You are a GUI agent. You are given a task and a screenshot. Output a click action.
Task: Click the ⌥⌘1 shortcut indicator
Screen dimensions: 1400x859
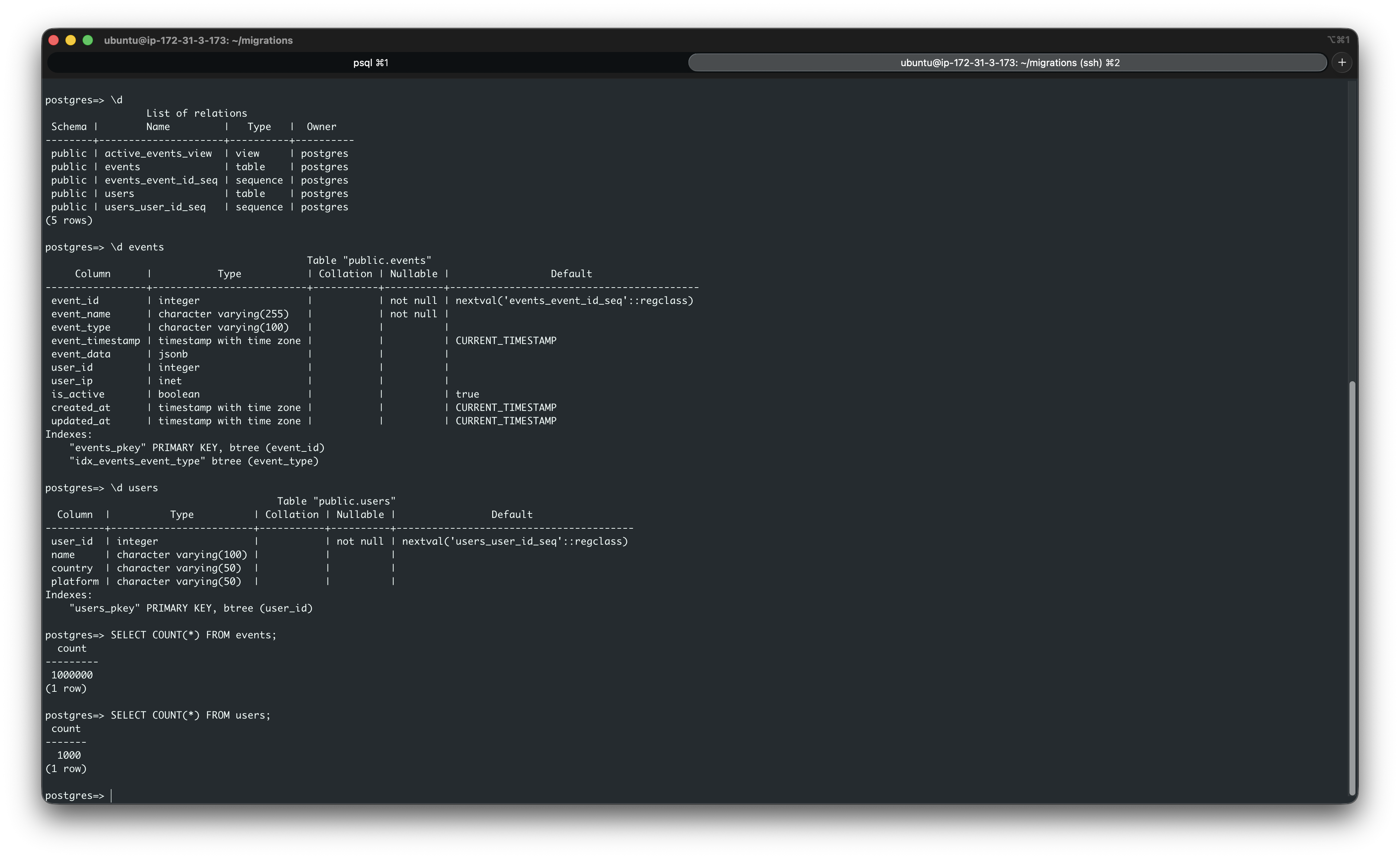1338,40
